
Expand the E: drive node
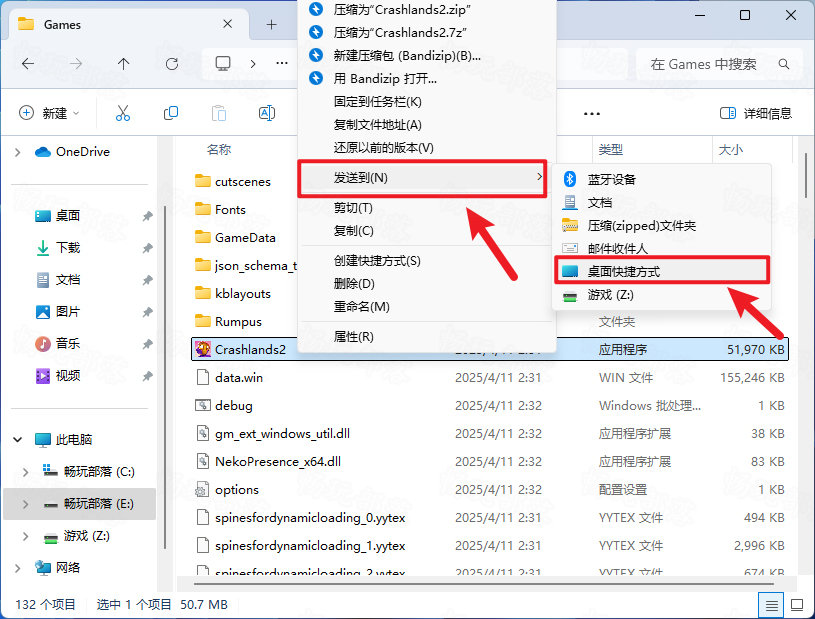click(x=25, y=504)
